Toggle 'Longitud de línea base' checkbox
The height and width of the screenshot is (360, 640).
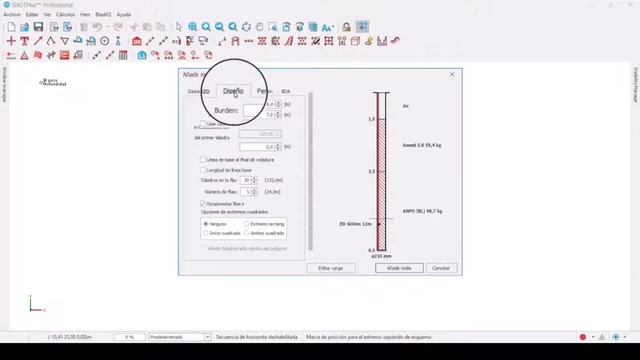pyautogui.click(x=203, y=170)
